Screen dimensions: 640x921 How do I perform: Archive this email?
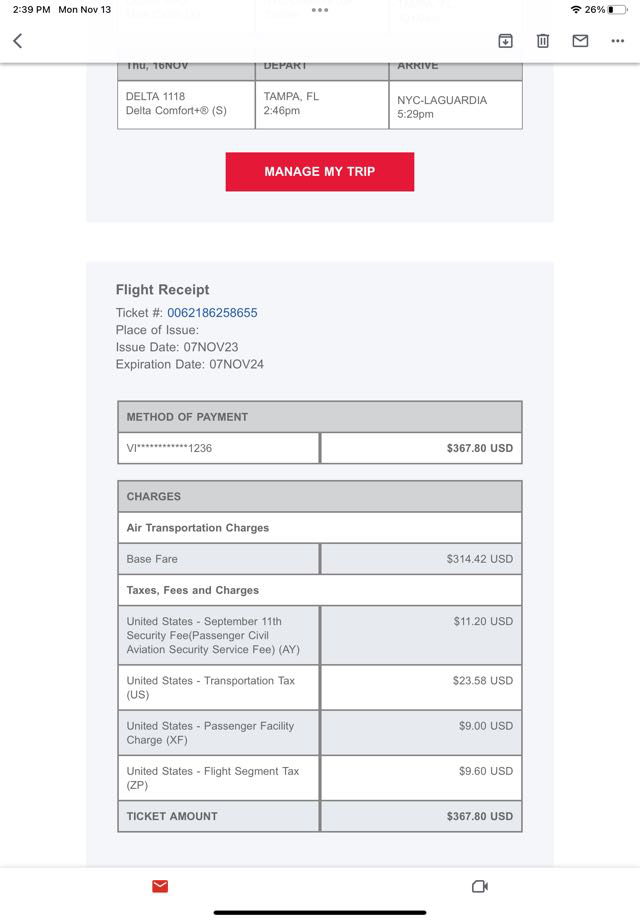[505, 41]
